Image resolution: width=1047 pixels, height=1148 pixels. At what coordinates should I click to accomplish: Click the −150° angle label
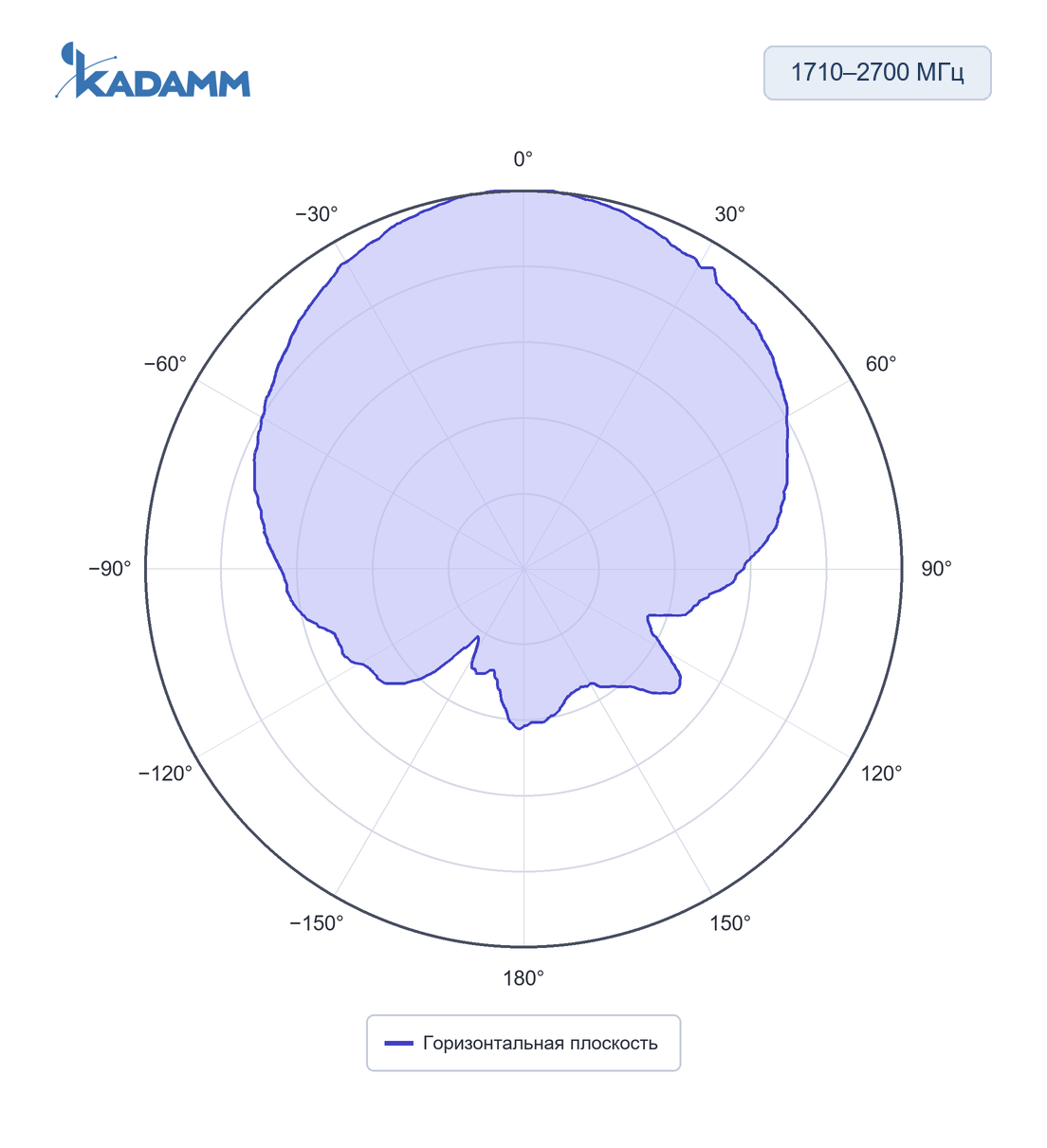point(317,923)
